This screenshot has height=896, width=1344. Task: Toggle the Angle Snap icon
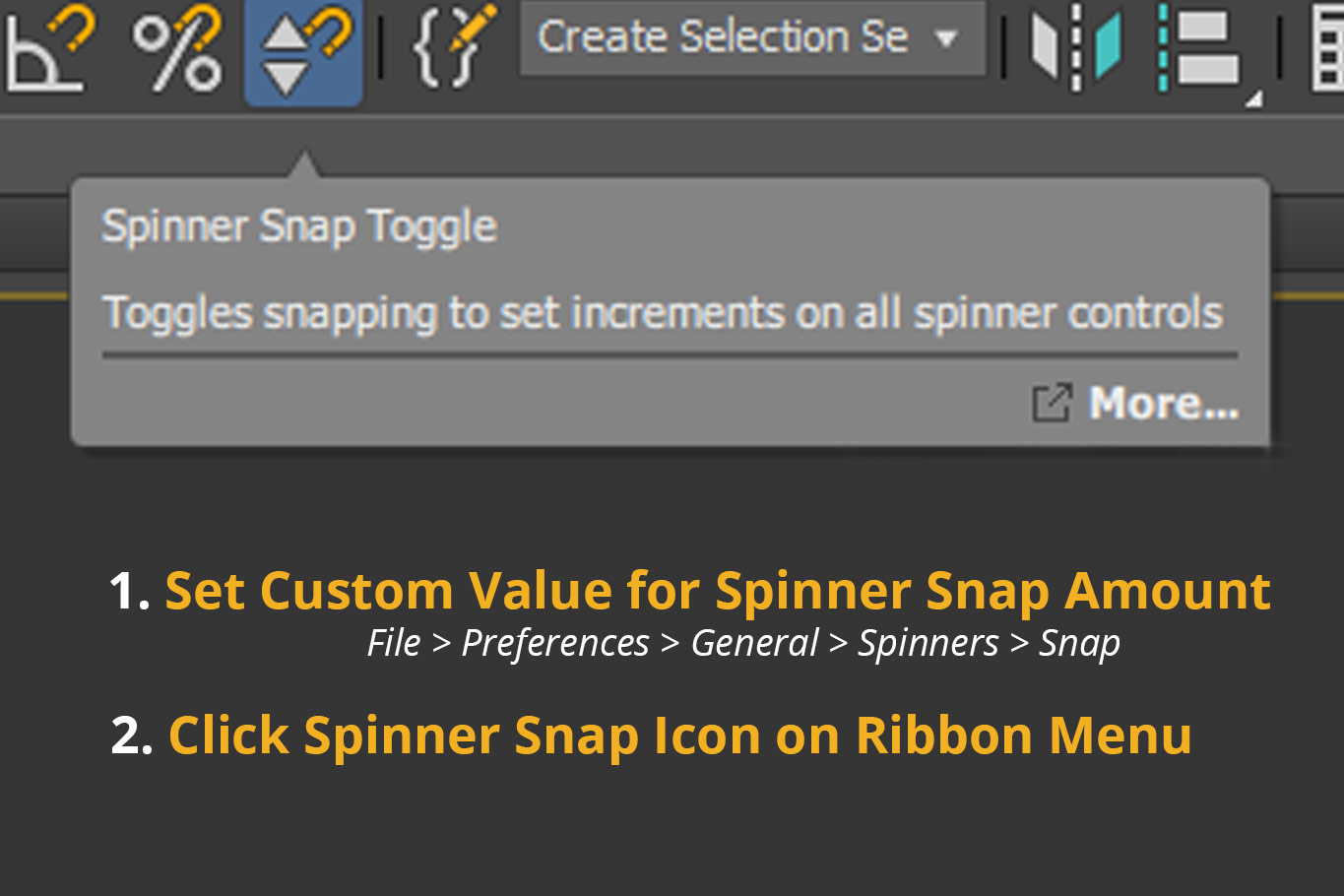click(47, 49)
